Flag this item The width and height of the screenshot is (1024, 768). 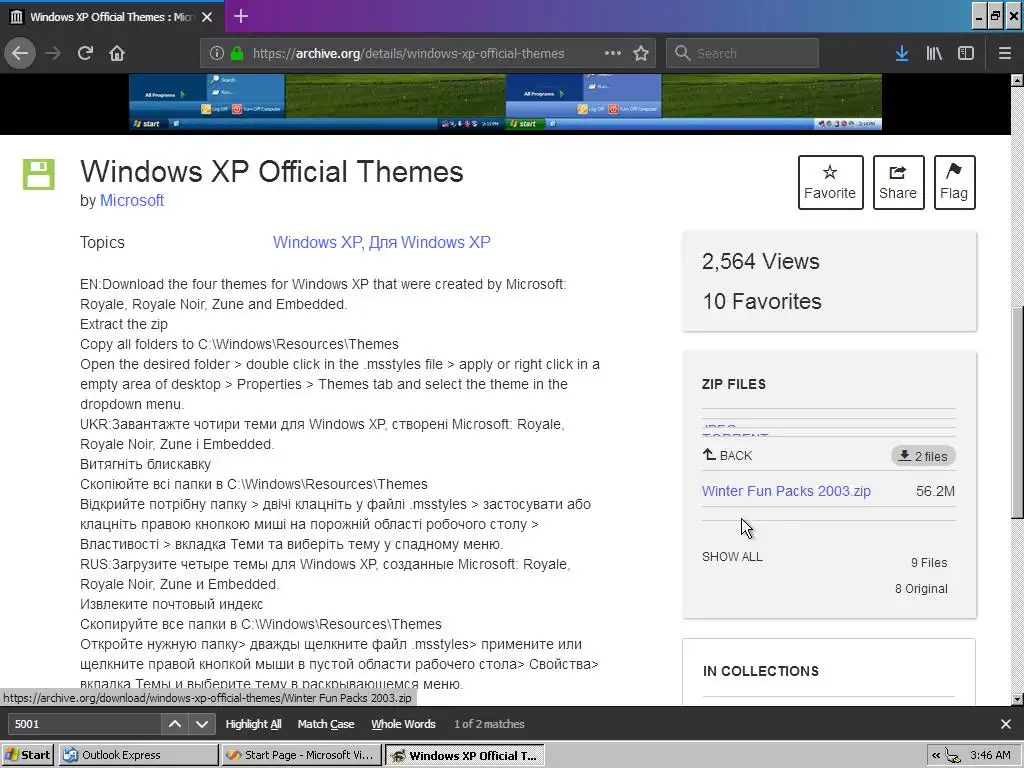[954, 182]
